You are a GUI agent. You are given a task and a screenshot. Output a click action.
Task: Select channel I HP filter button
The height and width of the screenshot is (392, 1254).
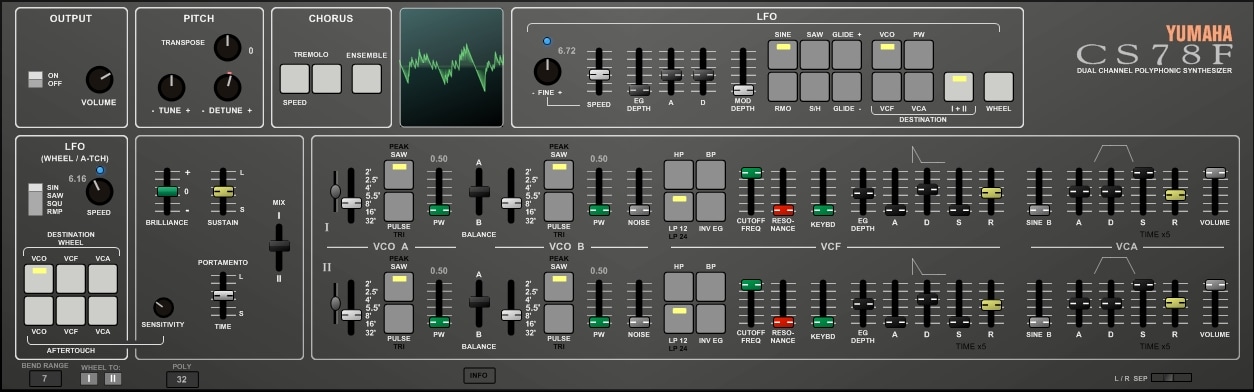coord(679,174)
